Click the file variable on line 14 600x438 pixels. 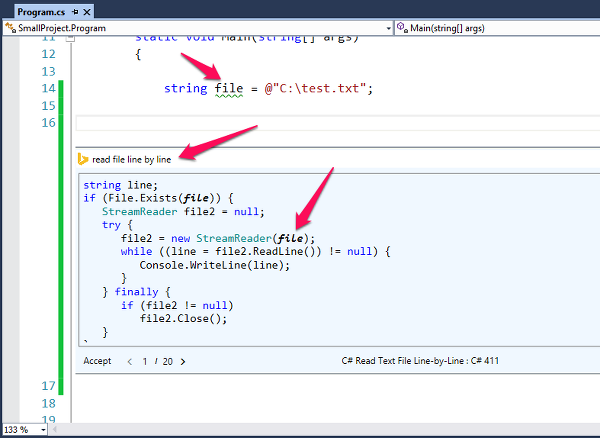(x=228, y=88)
